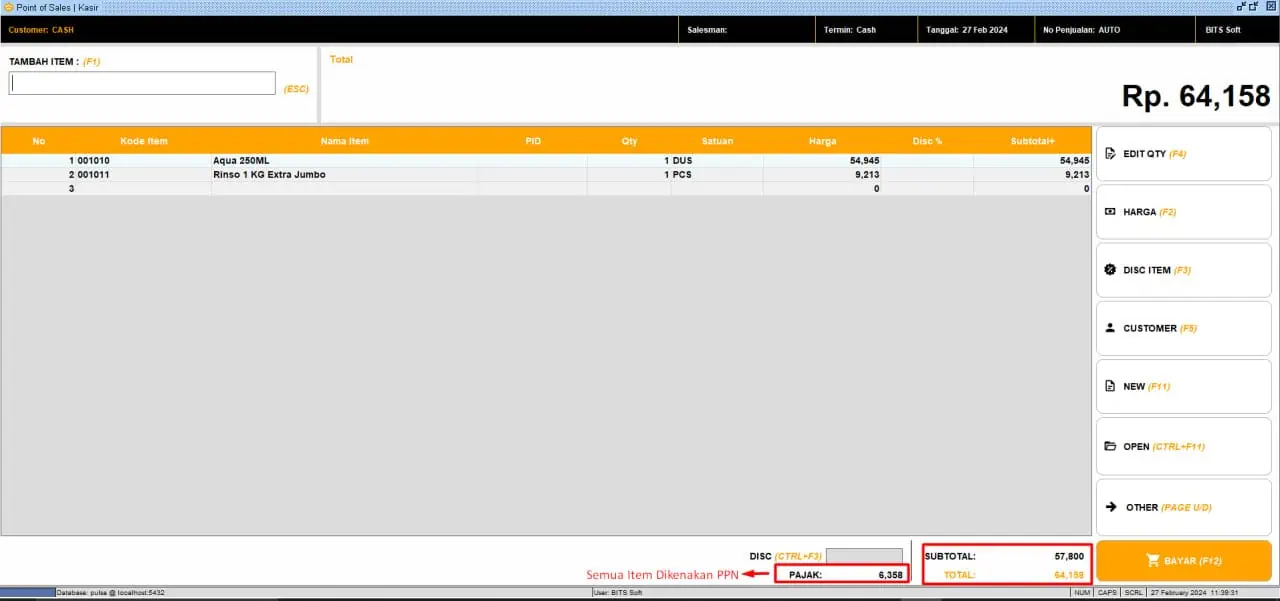Click the Nama Item column header

pyautogui.click(x=344, y=141)
